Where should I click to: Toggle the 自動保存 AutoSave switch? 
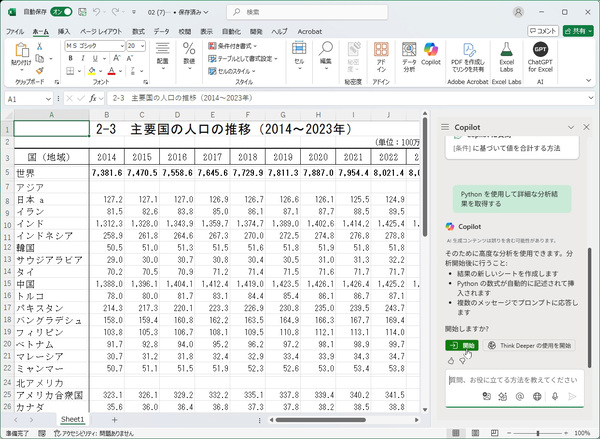coord(61,11)
